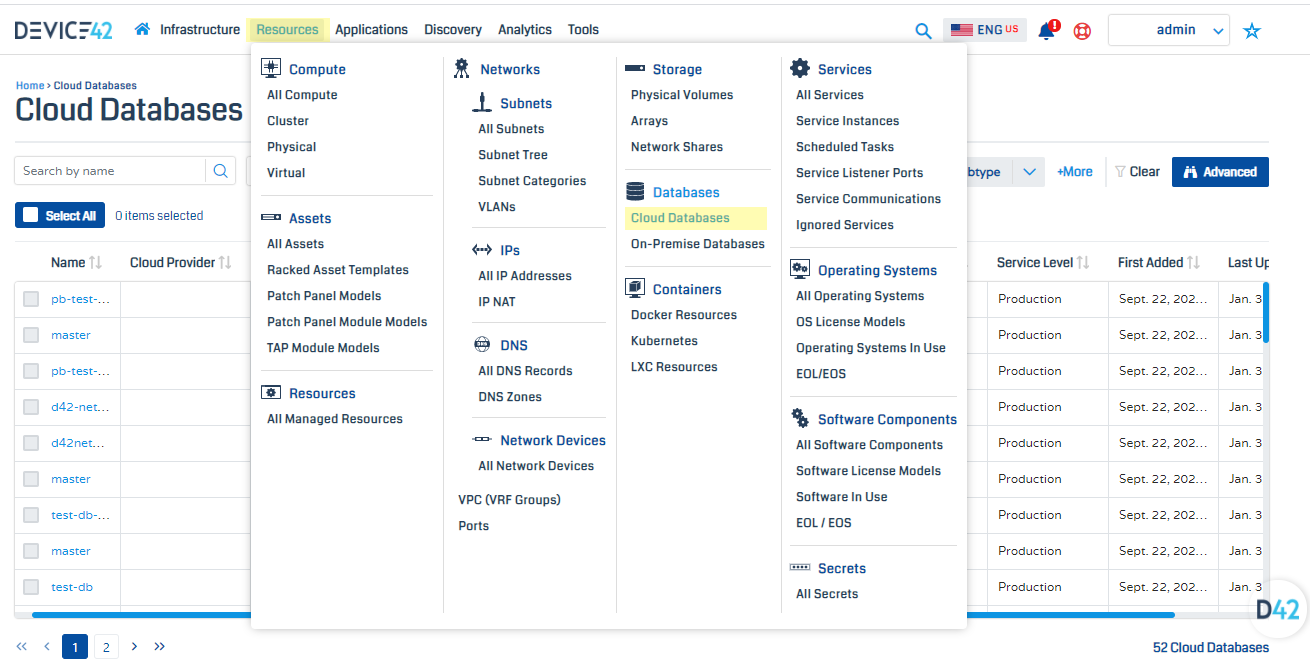Open the Applications menu
Screen dimensions: 1310x668
point(371,30)
